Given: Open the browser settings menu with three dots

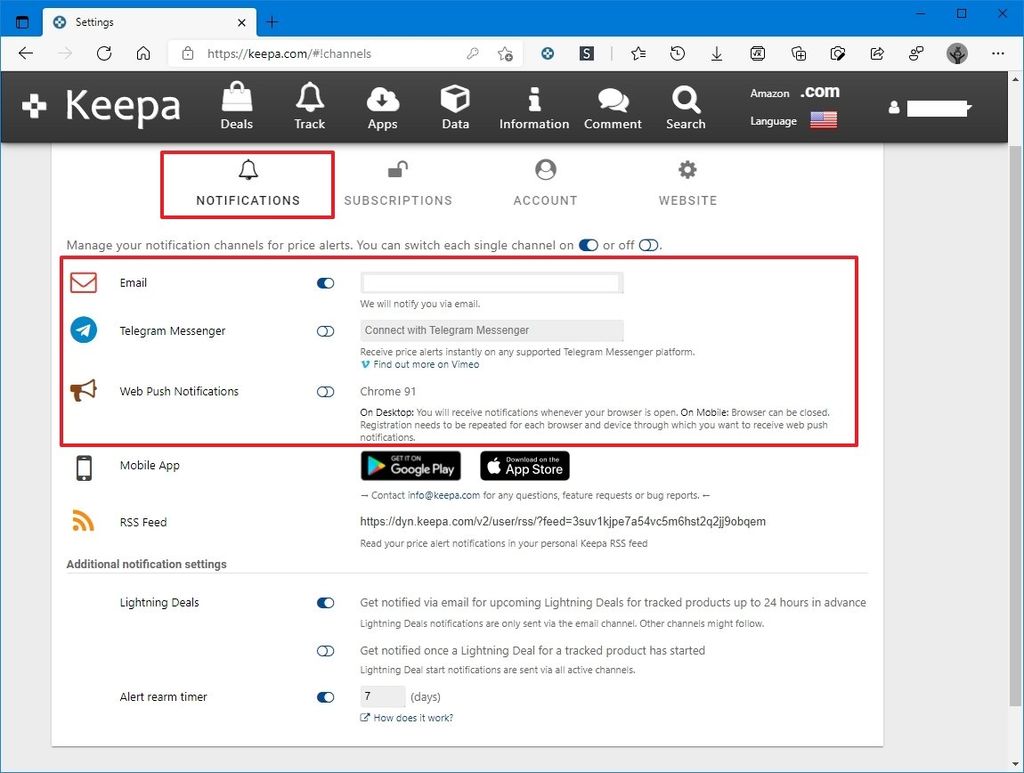Looking at the screenshot, I should tap(998, 53).
